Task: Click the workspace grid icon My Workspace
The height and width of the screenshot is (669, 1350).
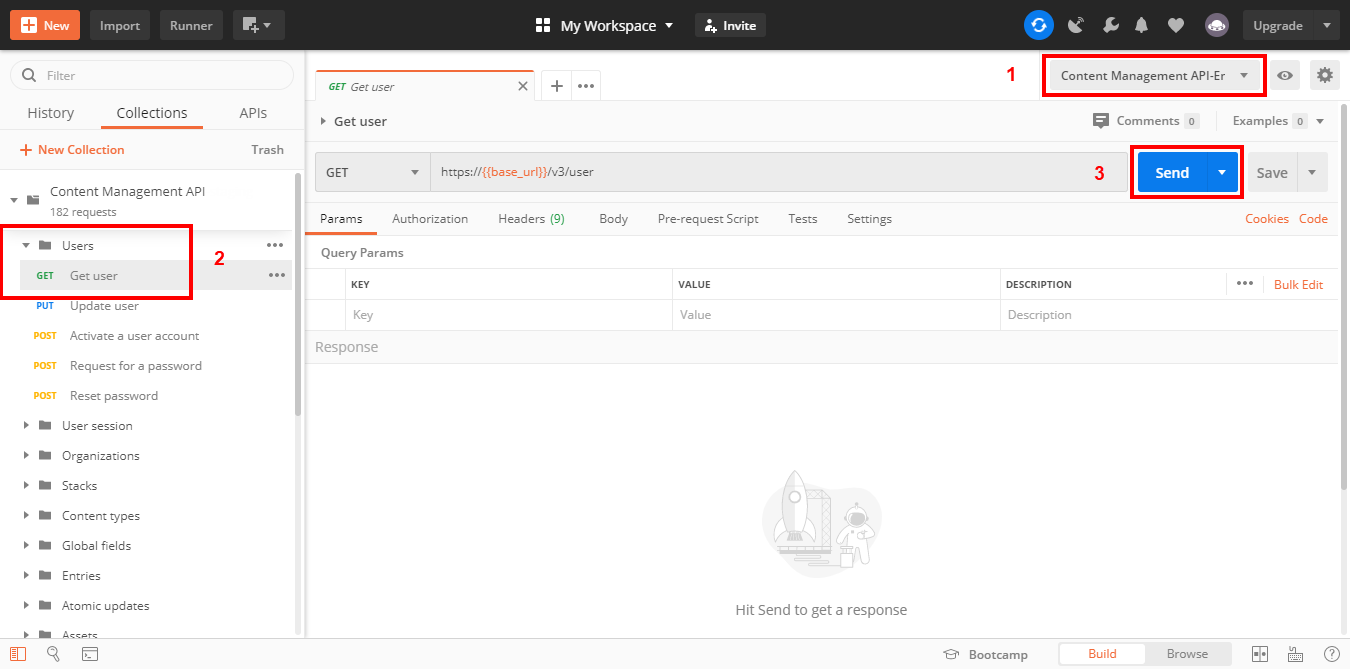Action: (543, 25)
